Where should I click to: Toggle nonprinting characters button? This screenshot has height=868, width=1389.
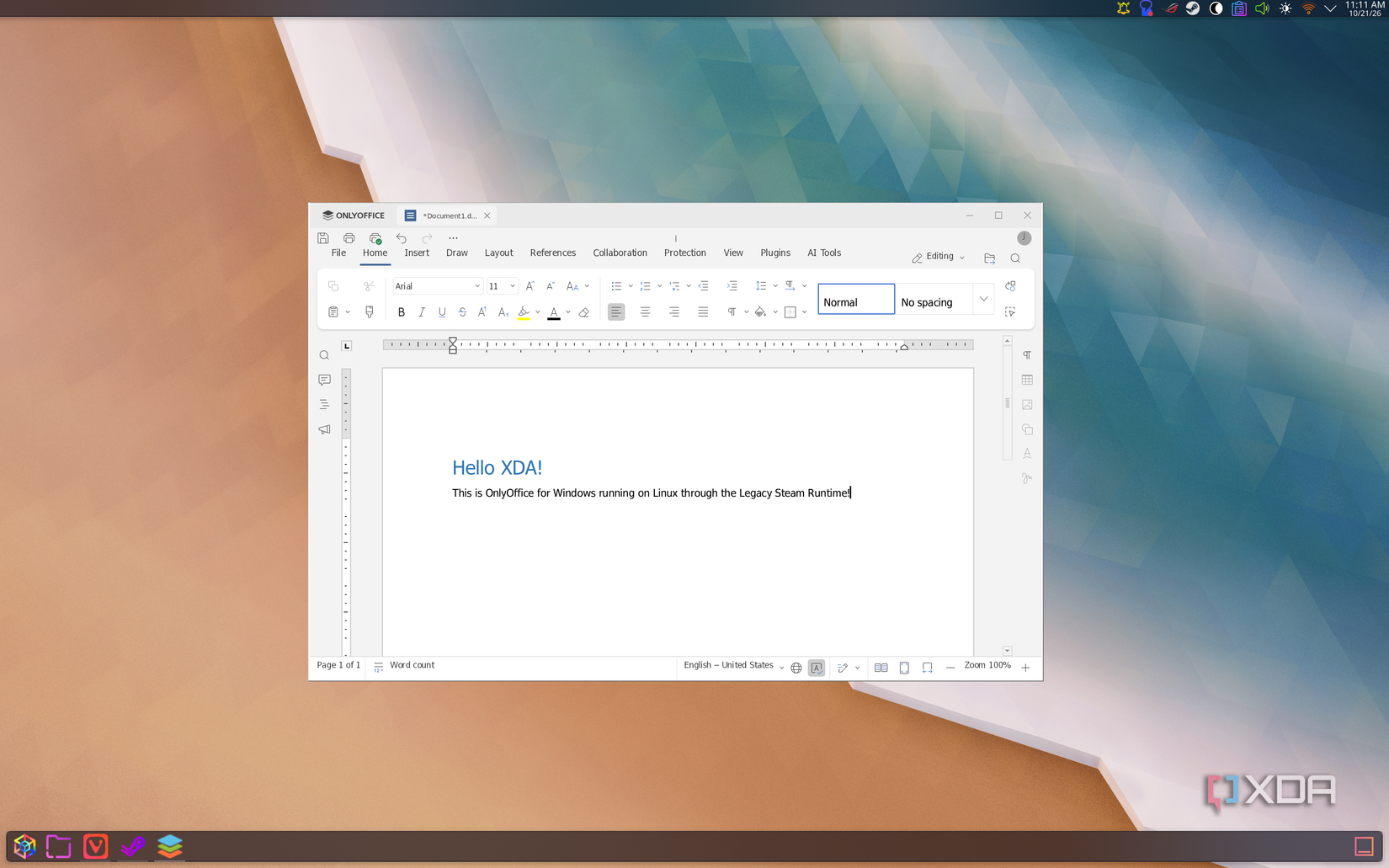coord(732,312)
